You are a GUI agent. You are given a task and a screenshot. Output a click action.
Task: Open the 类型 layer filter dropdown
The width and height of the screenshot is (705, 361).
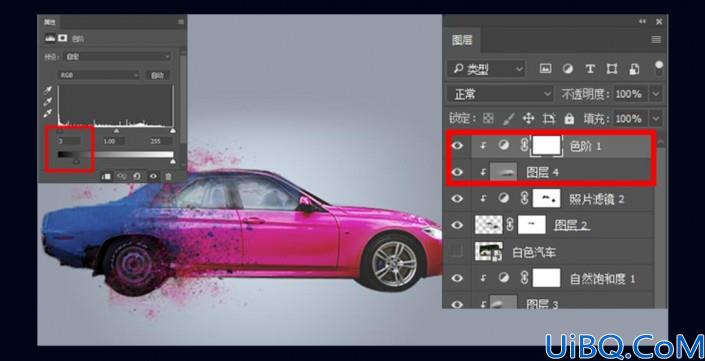tap(486, 69)
